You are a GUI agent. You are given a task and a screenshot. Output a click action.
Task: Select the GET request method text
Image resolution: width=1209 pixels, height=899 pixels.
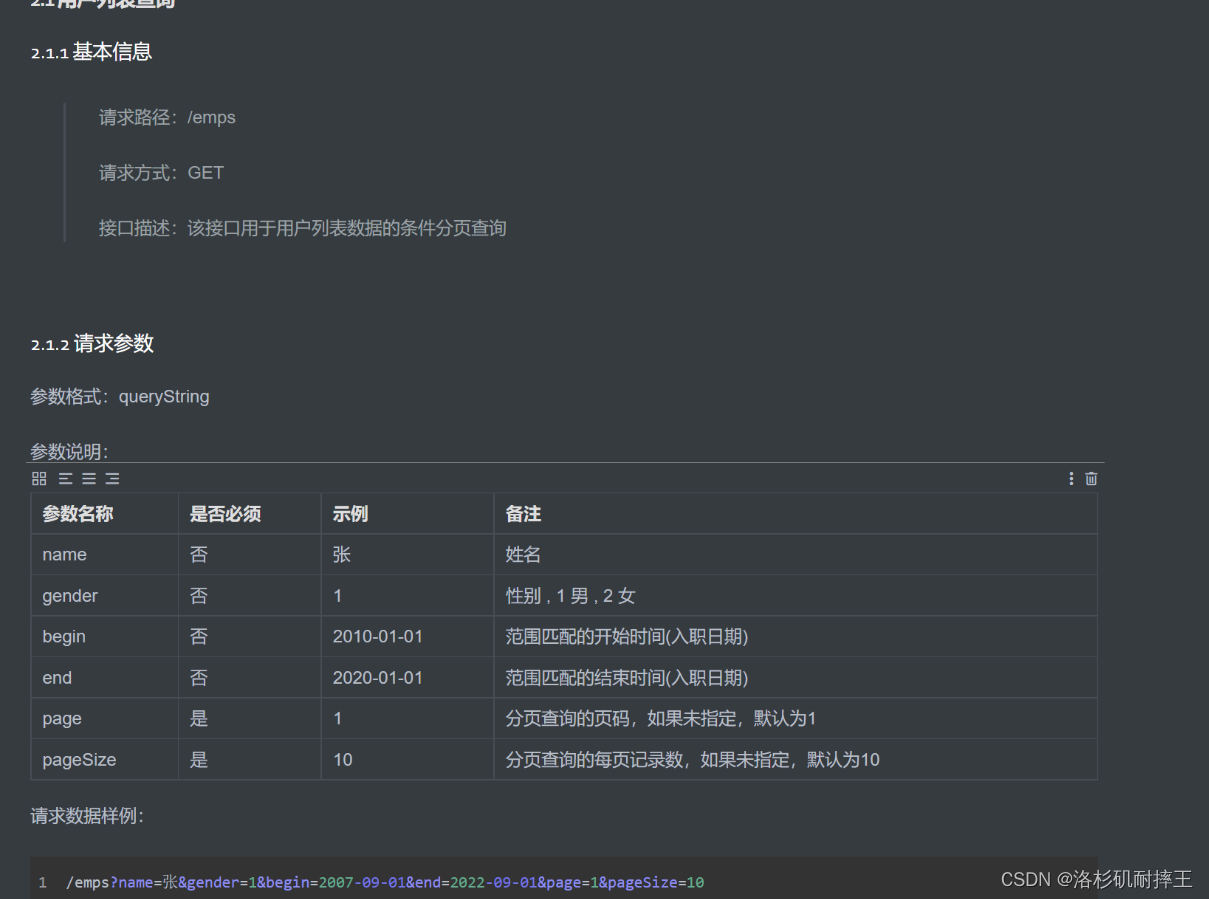click(x=205, y=172)
